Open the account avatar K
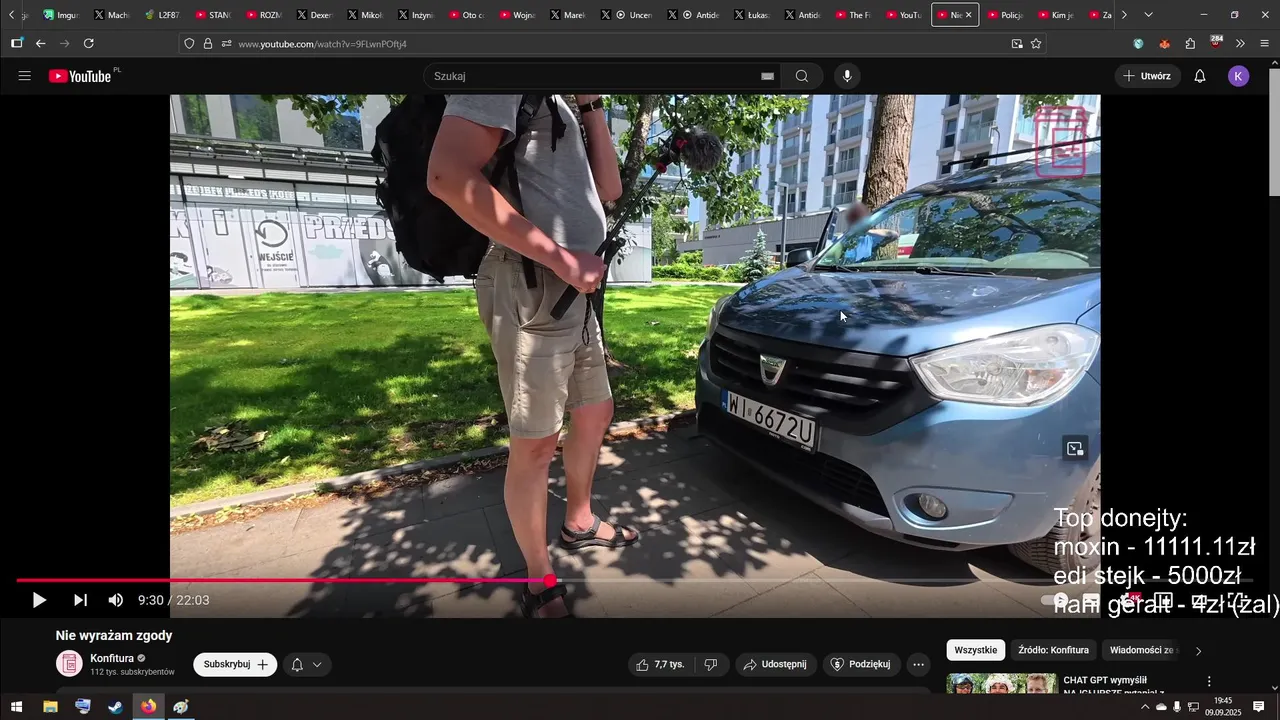Image resolution: width=1280 pixels, height=720 pixels. (x=1239, y=76)
